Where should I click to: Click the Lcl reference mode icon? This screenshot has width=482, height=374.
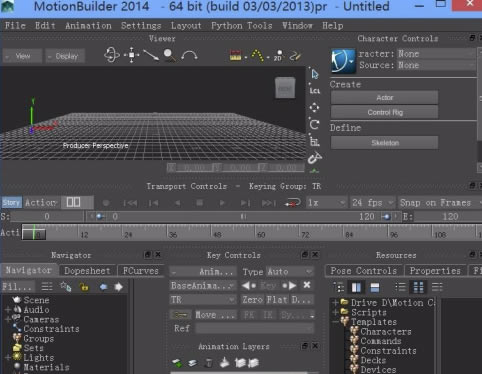click(x=314, y=90)
